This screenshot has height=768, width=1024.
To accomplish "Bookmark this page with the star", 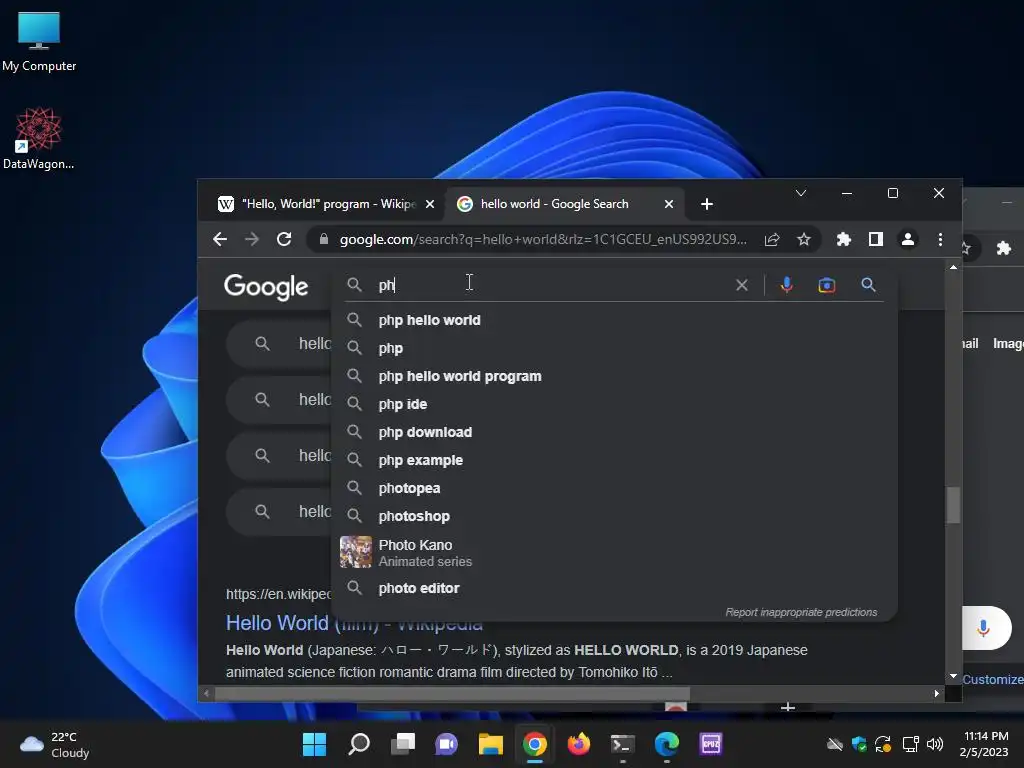I will click(x=804, y=240).
